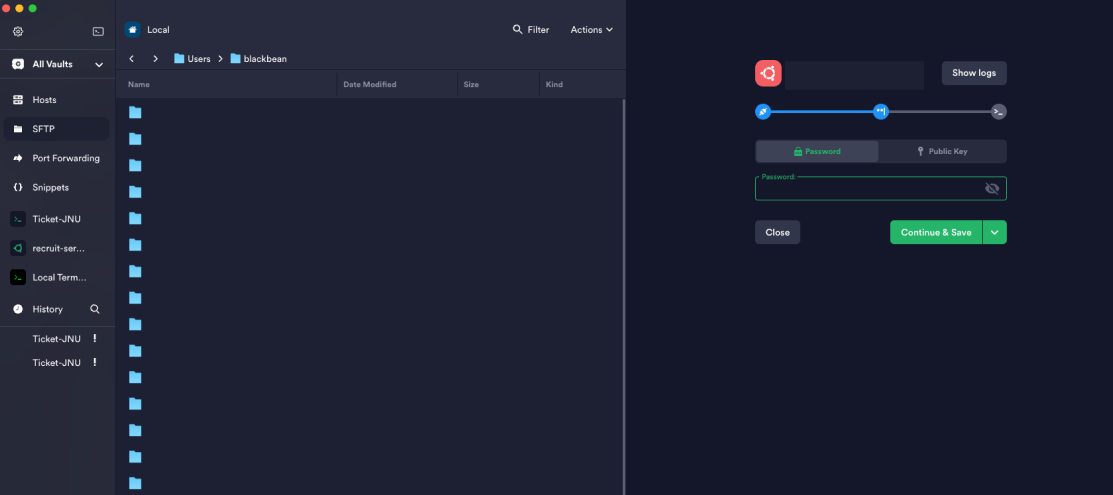Image resolution: width=1113 pixels, height=495 pixels.
Task: Open the History section
Action: pyautogui.click(x=47, y=309)
